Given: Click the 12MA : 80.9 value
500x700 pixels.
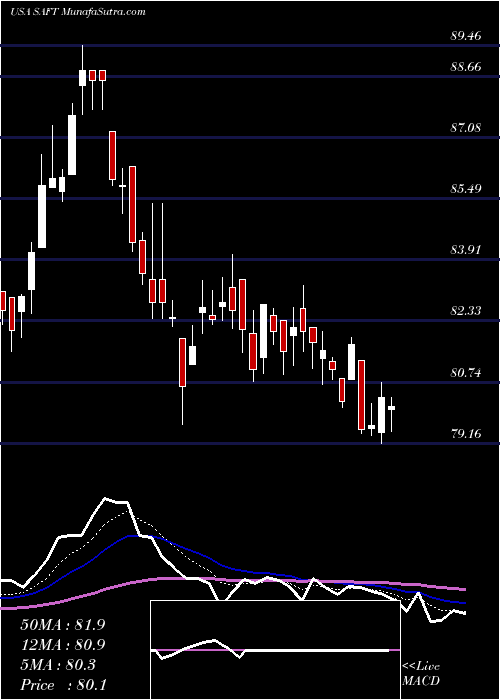Looking at the screenshot, I should 63,645.
